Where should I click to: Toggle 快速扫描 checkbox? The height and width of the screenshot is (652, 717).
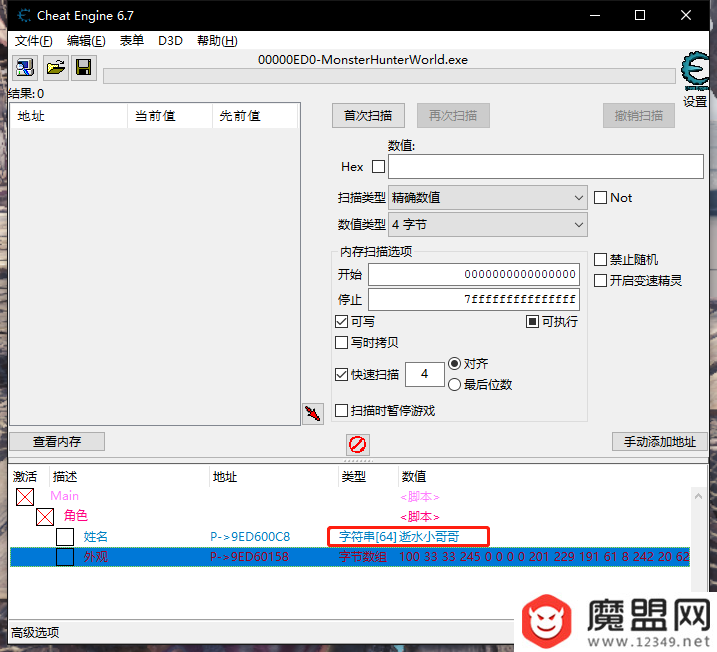point(342,374)
